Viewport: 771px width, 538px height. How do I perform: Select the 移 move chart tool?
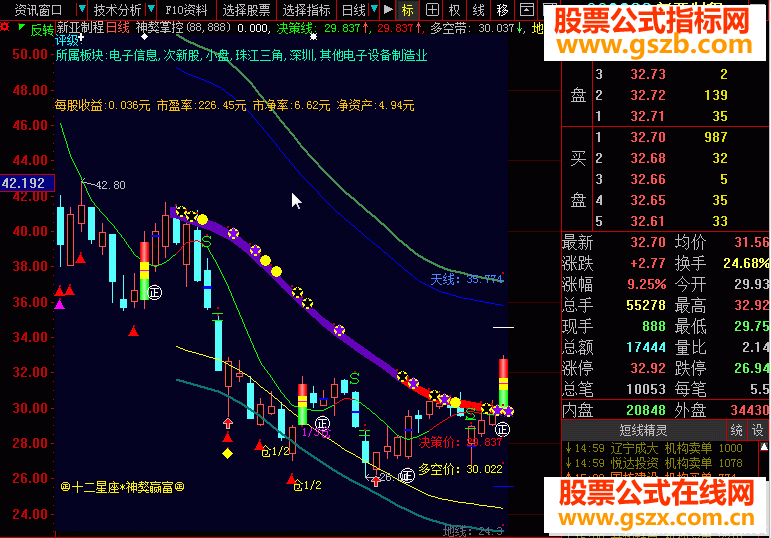pyautogui.click(x=503, y=9)
